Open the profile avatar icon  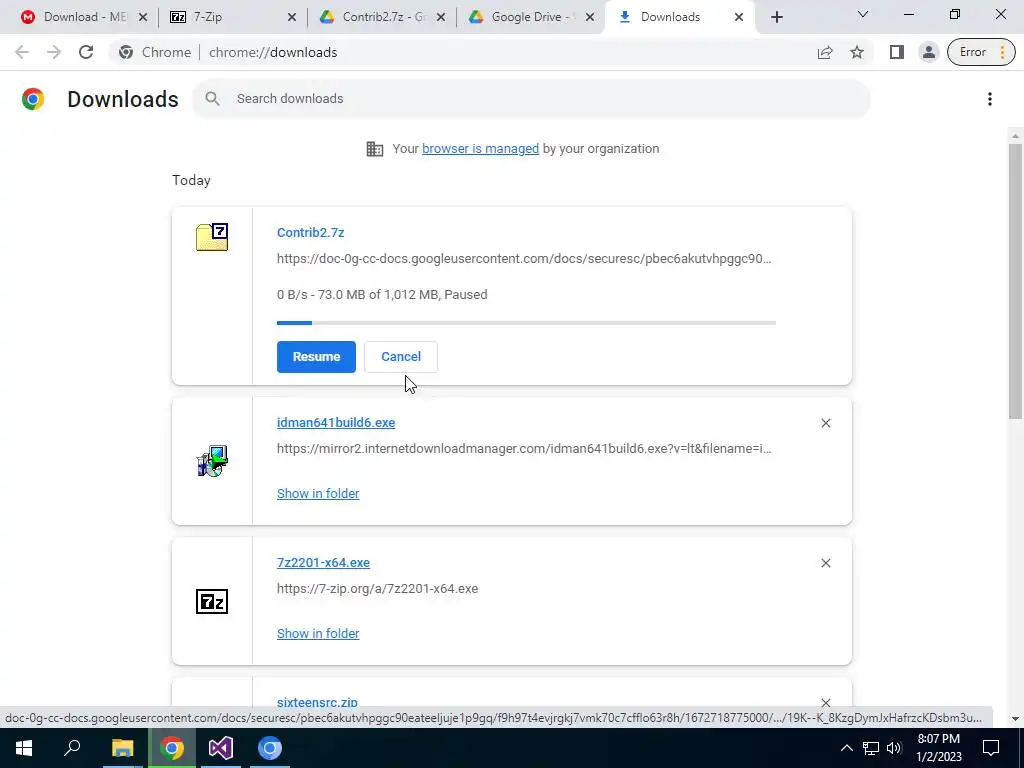pos(928,52)
